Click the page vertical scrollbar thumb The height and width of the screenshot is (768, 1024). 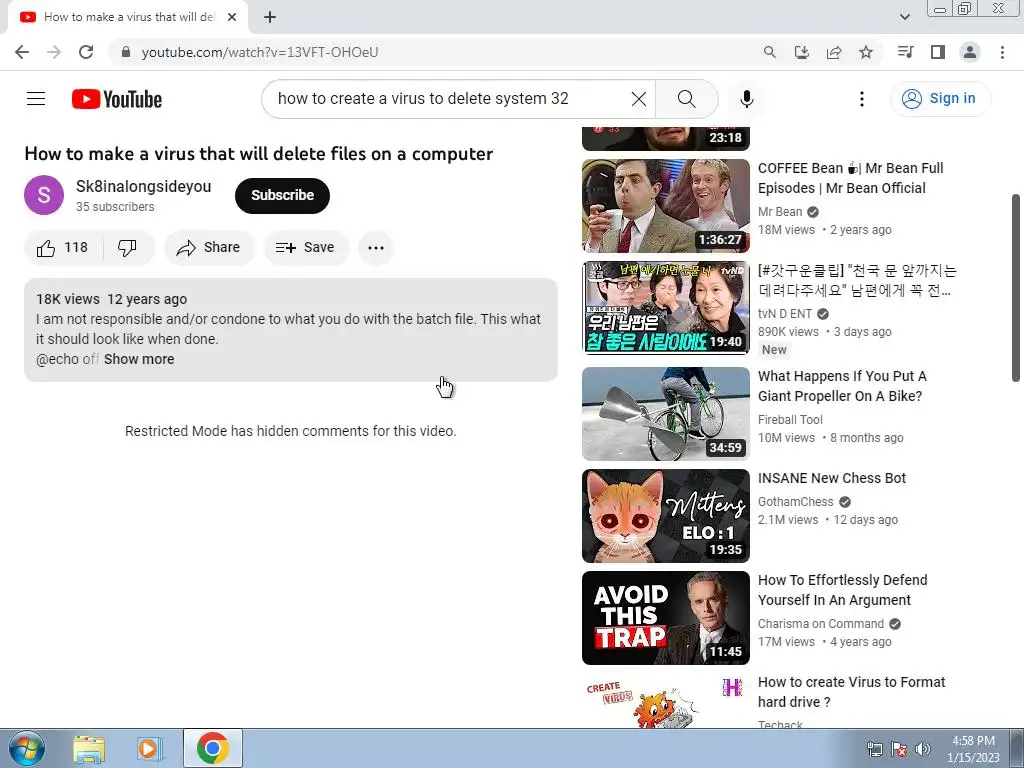coord(1016,287)
